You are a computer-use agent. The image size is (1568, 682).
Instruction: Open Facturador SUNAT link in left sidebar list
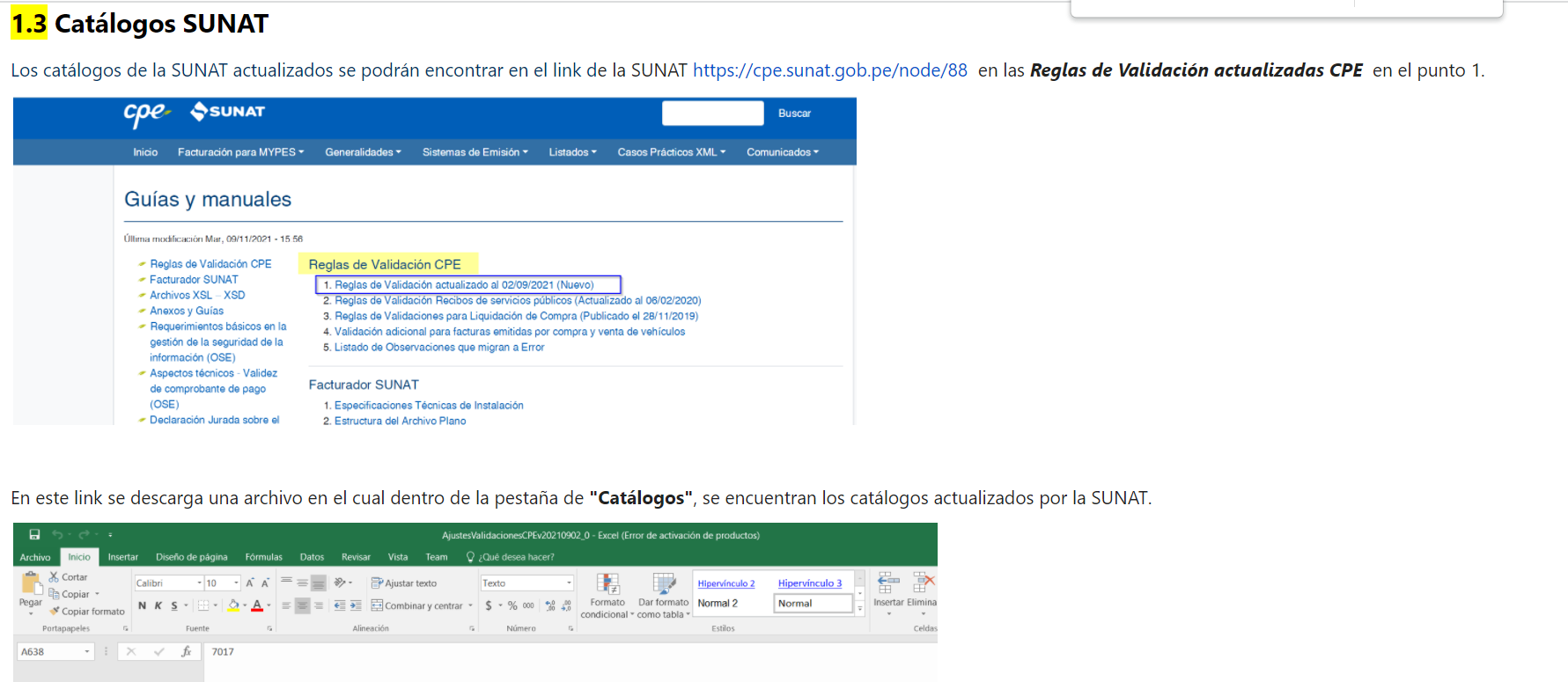click(x=194, y=280)
